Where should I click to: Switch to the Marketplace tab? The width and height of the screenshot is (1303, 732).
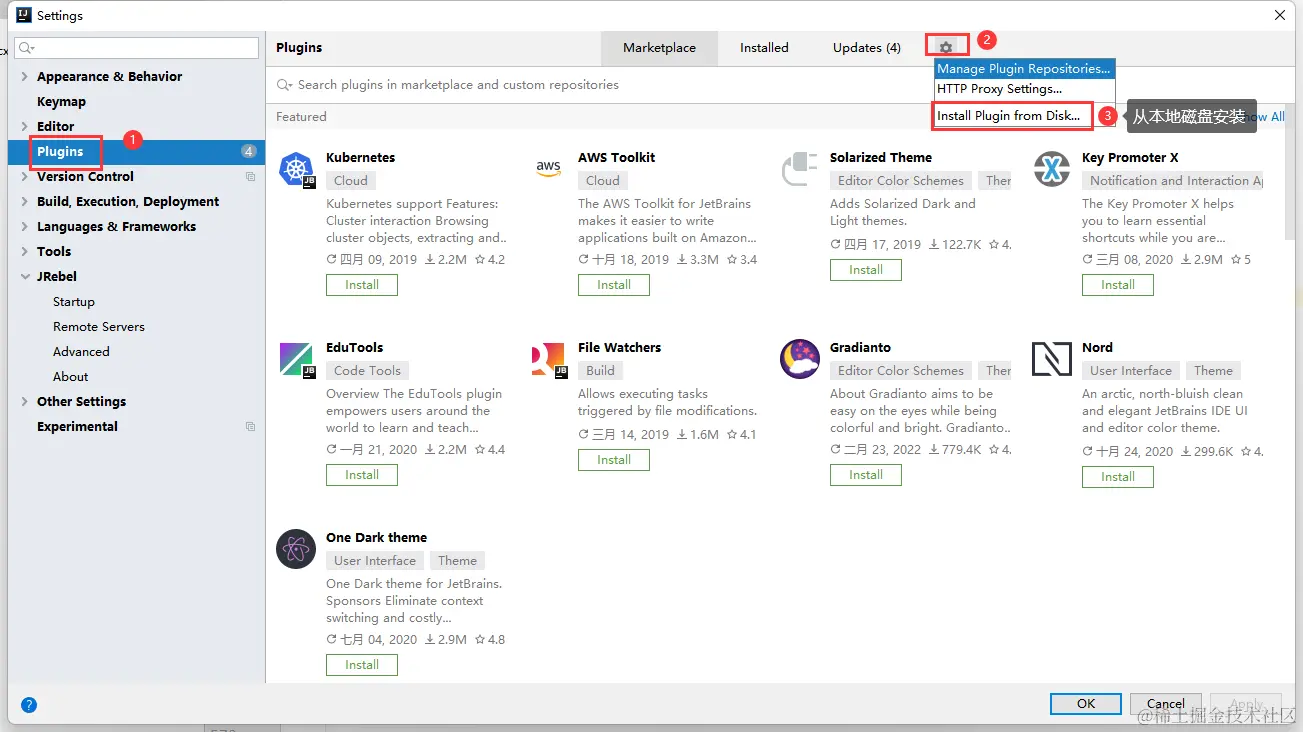659,48
